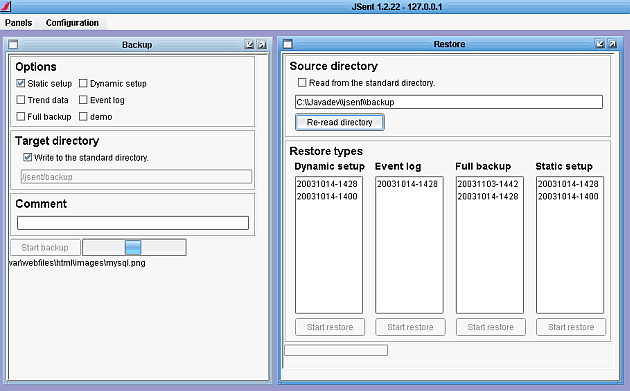This screenshot has height=391, width=630.
Task: Open the Panels menu
Action: coord(18,23)
